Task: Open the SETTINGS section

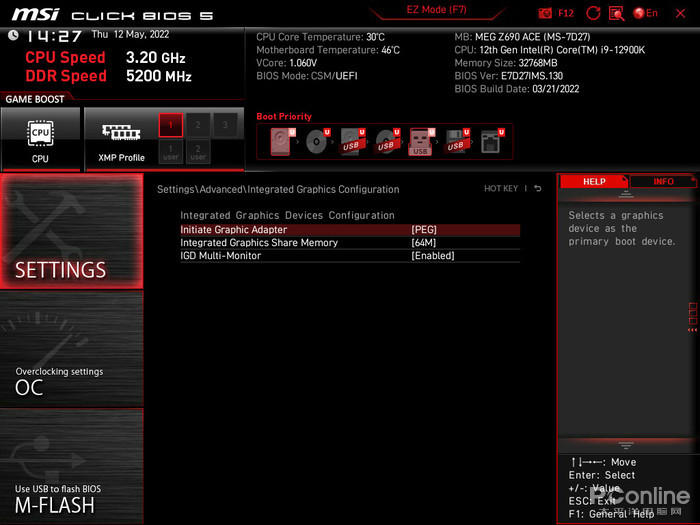Action: coord(72,231)
